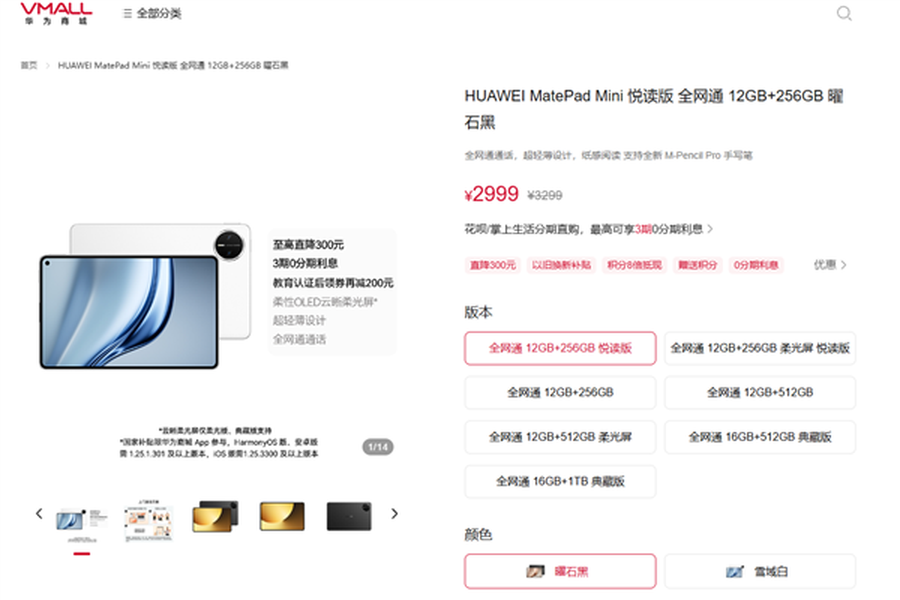The width and height of the screenshot is (900, 600).
Task: Click the 直降300元 discount tag
Action: click(493, 265)
